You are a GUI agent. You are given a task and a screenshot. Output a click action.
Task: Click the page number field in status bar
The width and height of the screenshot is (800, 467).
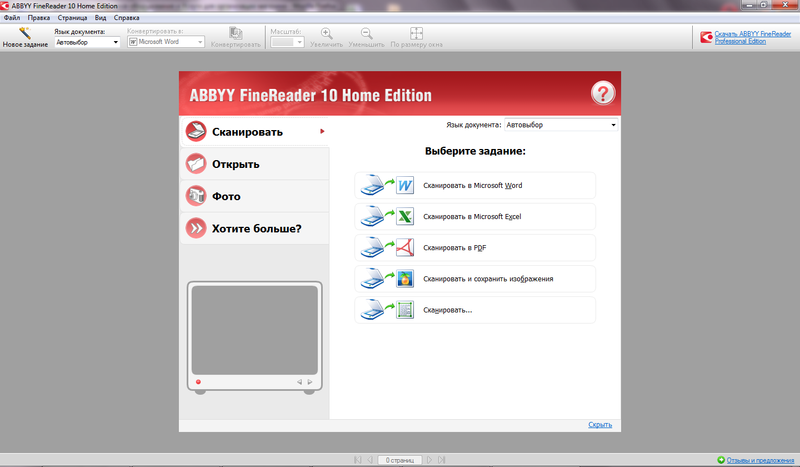point(399,460)
